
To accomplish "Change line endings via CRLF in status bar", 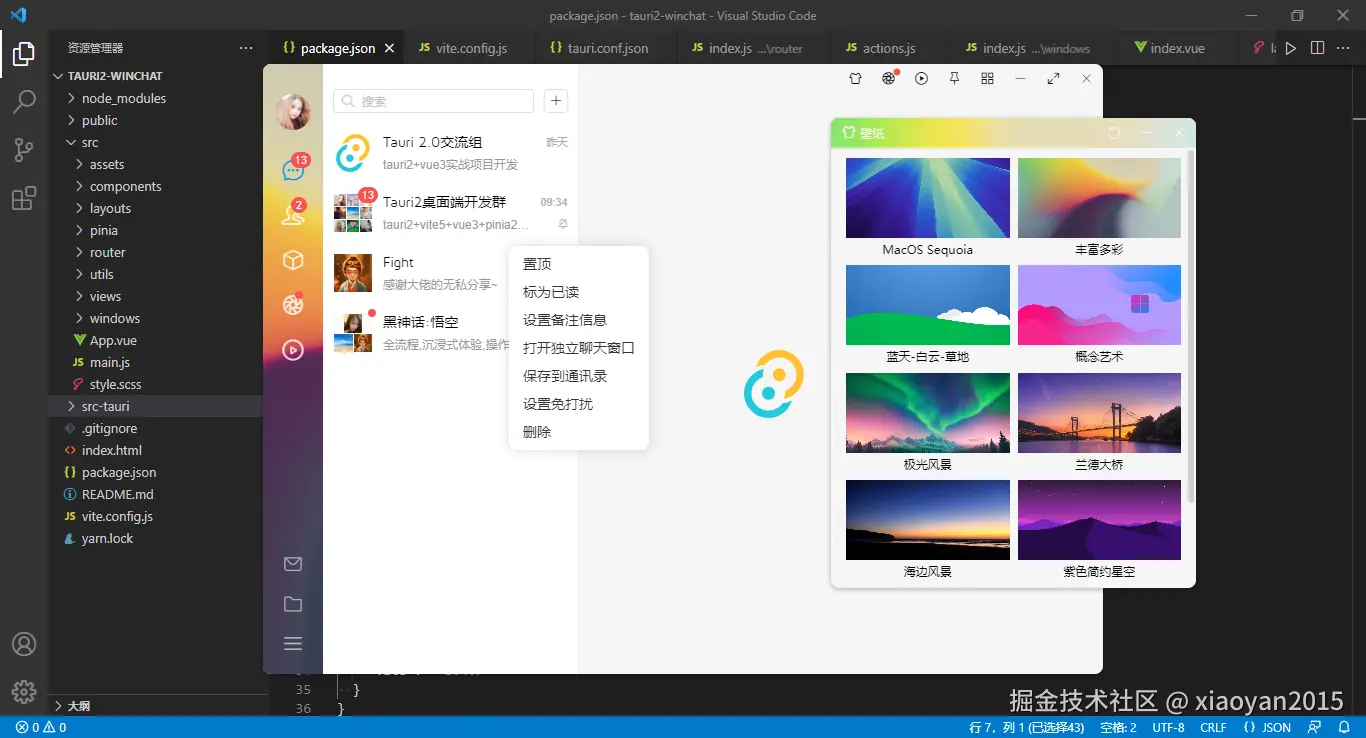I will click(x=1213, y=727).
